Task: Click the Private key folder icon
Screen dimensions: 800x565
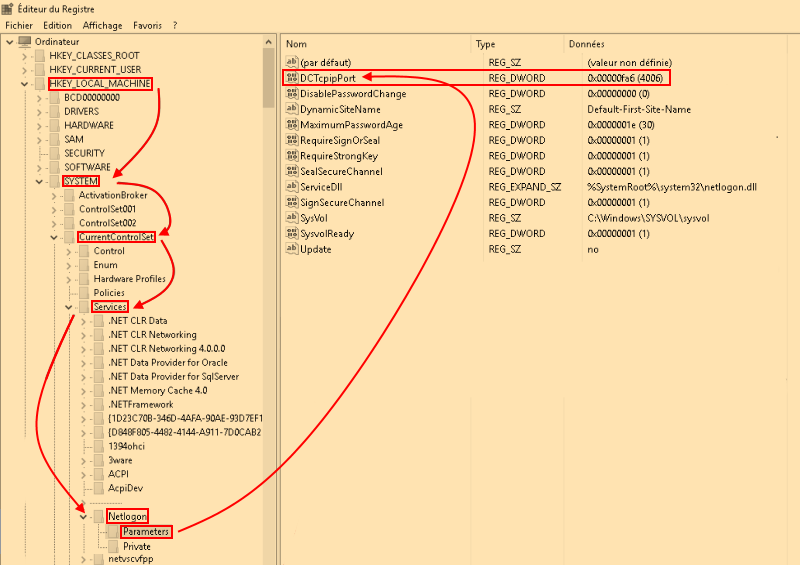Action: (114, 546)
